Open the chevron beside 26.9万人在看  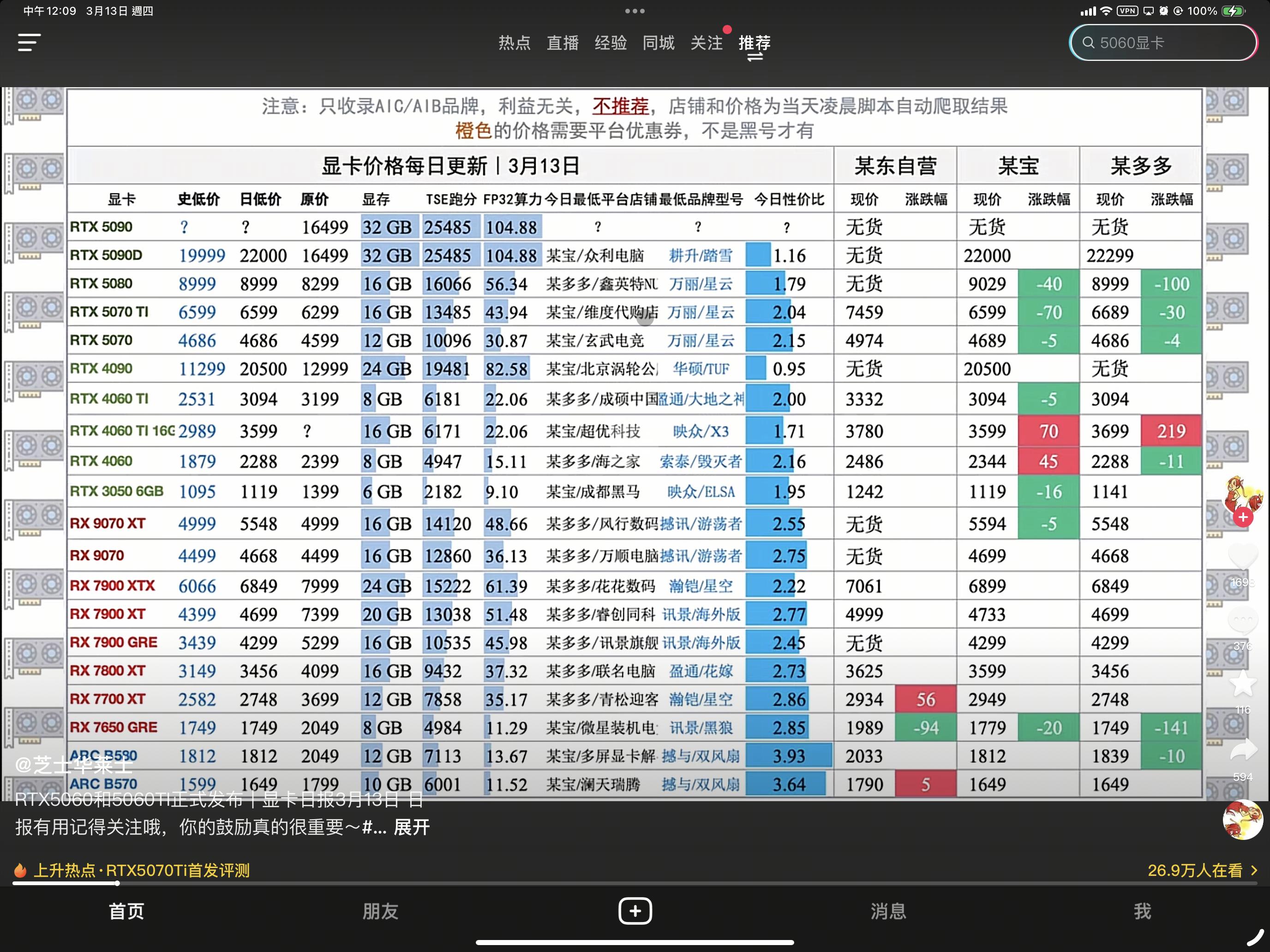1254,870
